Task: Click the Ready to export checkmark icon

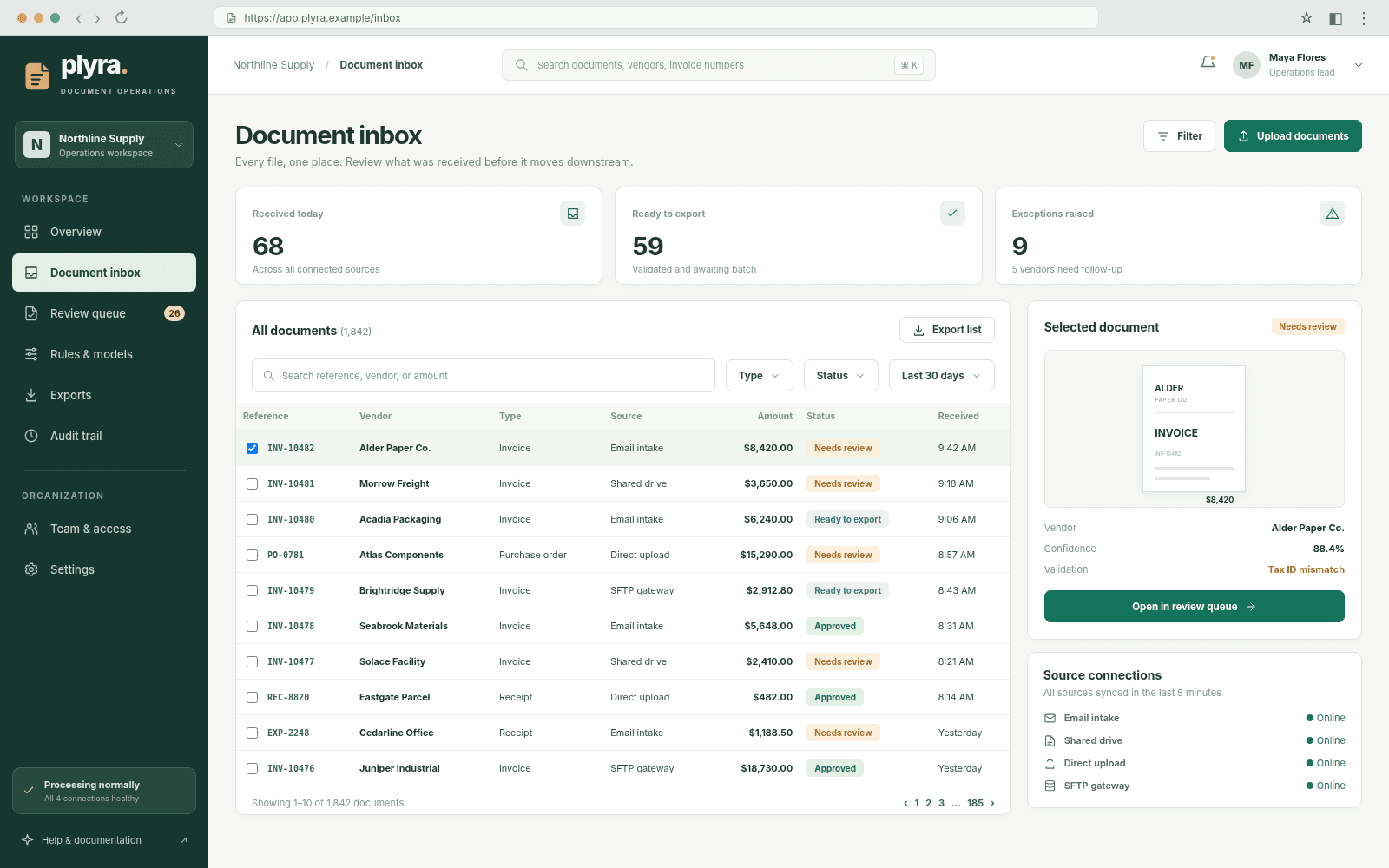Action: coord(952,213)
